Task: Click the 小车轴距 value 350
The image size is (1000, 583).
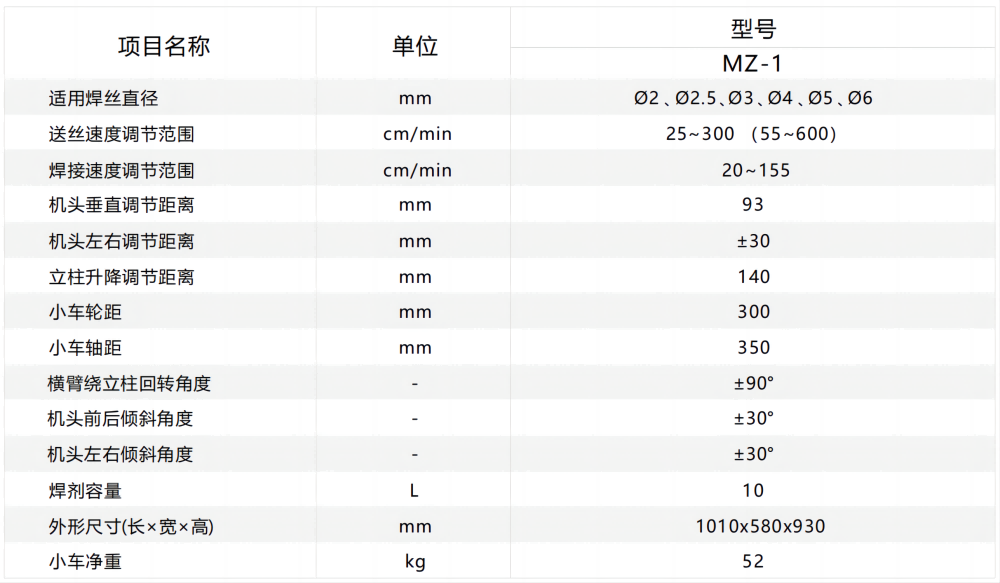Action: pyautogui.click(x=753, y=348)
